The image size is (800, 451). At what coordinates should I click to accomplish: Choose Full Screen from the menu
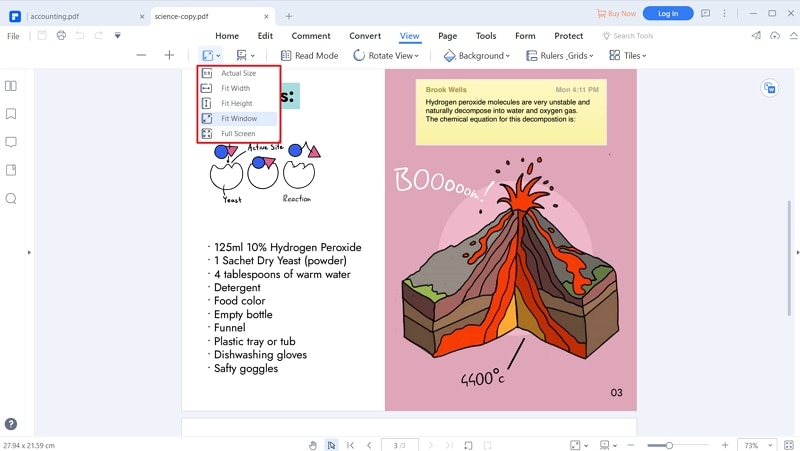pyautogui.click(x=239, y=134)
